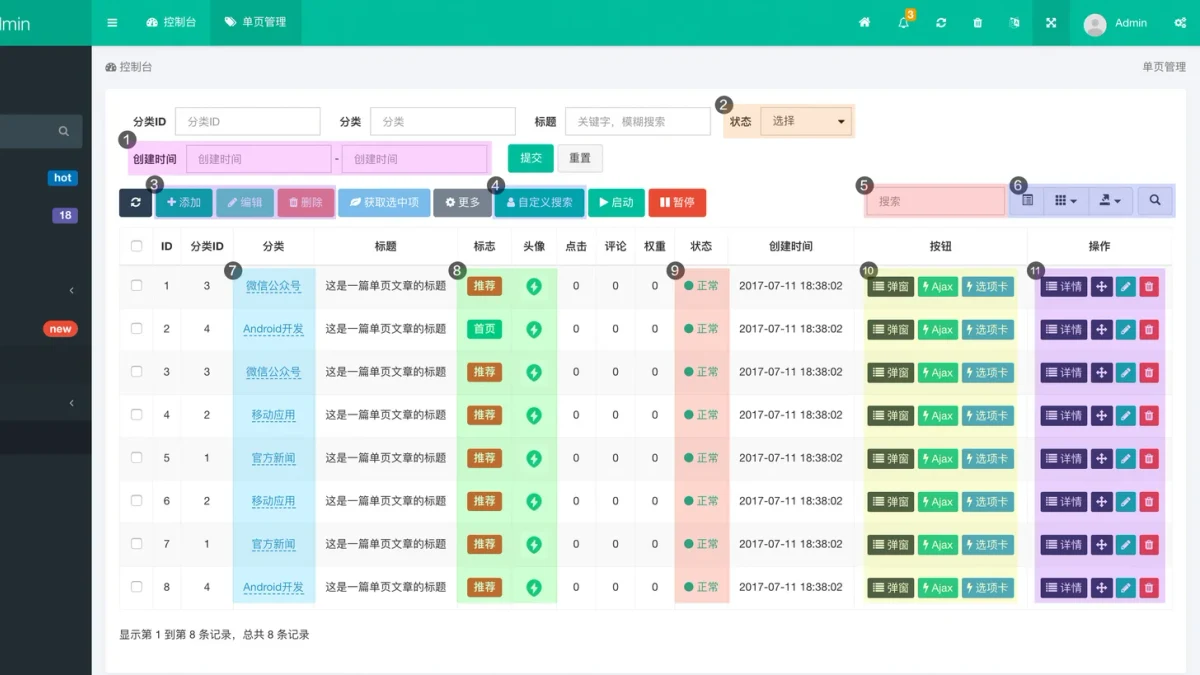Tick the checkbox for row ID 8
1200x675 pixels.
click(137, 587)
